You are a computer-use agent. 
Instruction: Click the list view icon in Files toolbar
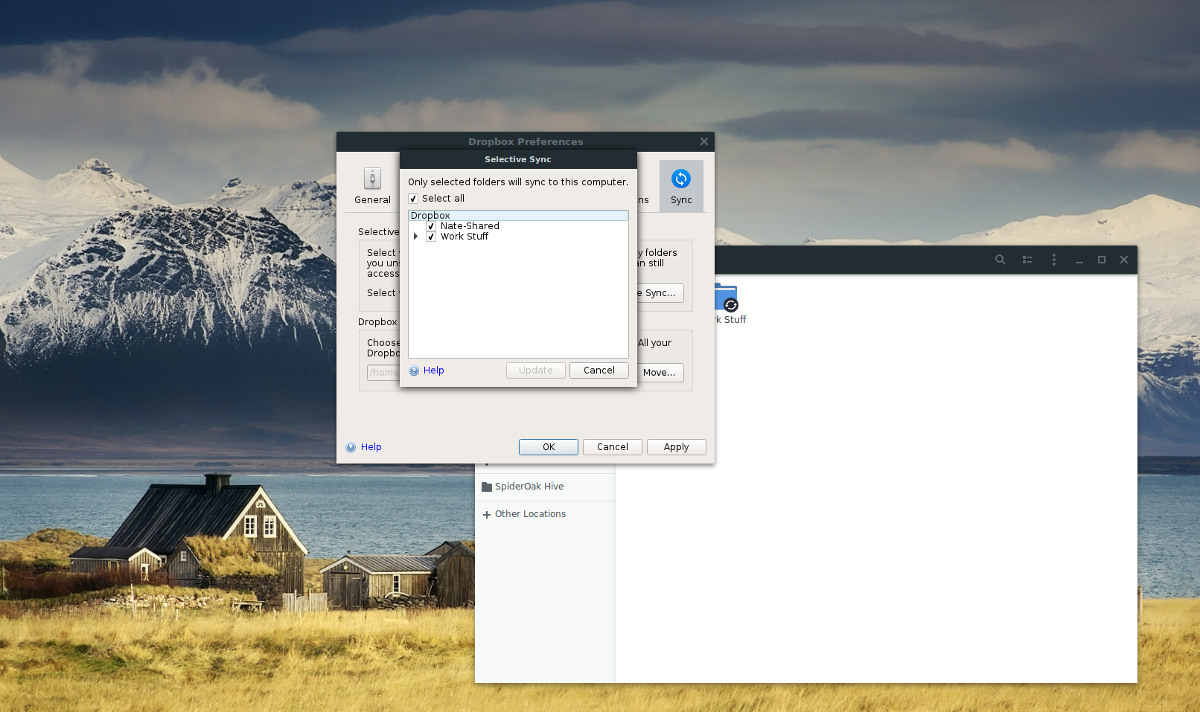pos(1027,259)
